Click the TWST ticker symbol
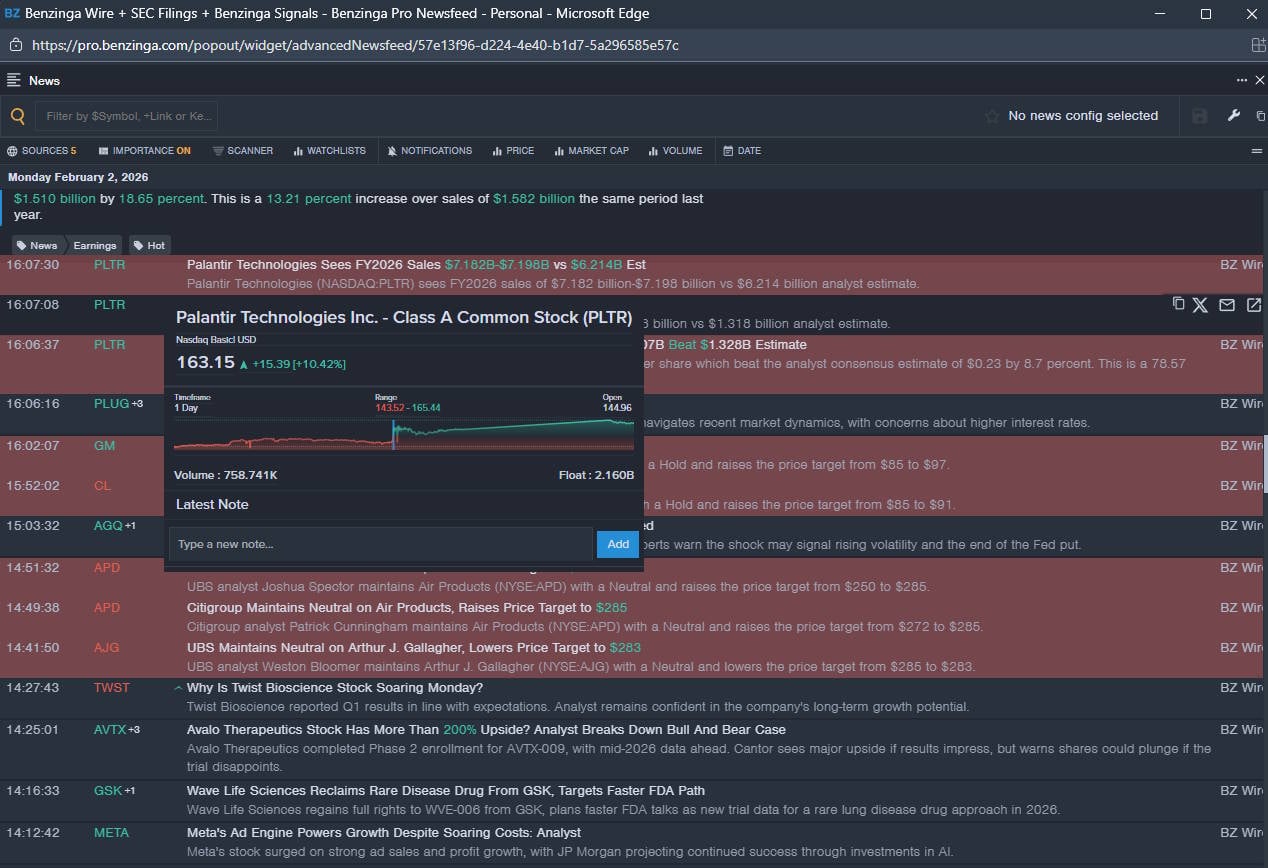This screenshot has height=868, width=1268. (x=111, y=688)
